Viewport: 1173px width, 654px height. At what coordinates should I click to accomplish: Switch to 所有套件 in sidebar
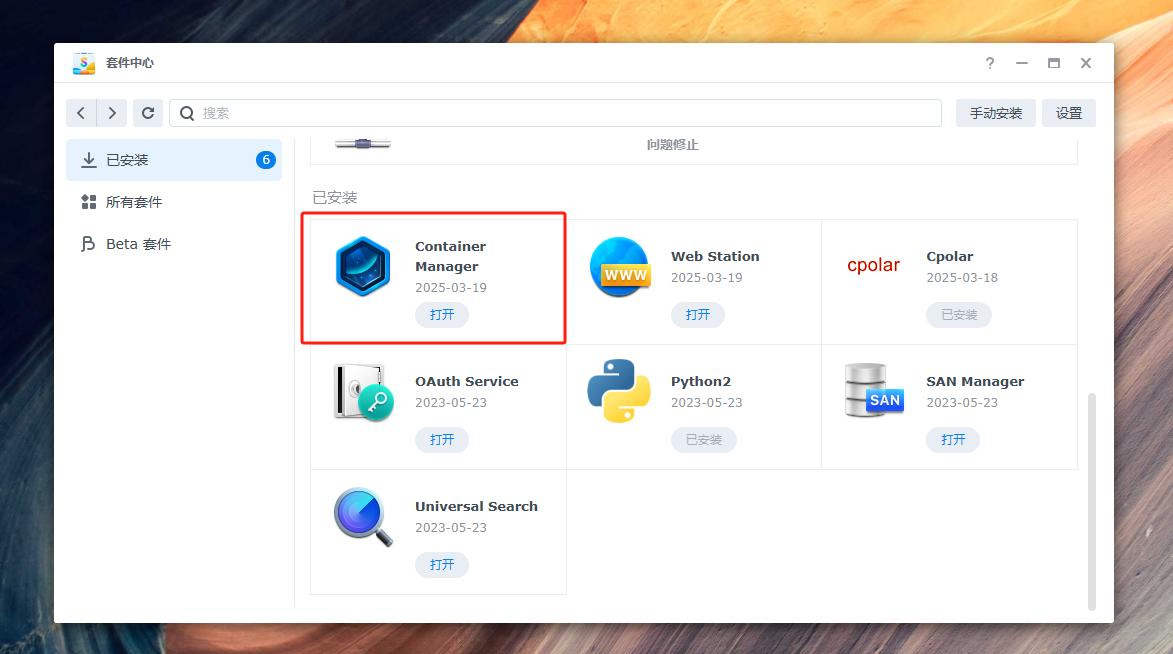pos(134,202)
